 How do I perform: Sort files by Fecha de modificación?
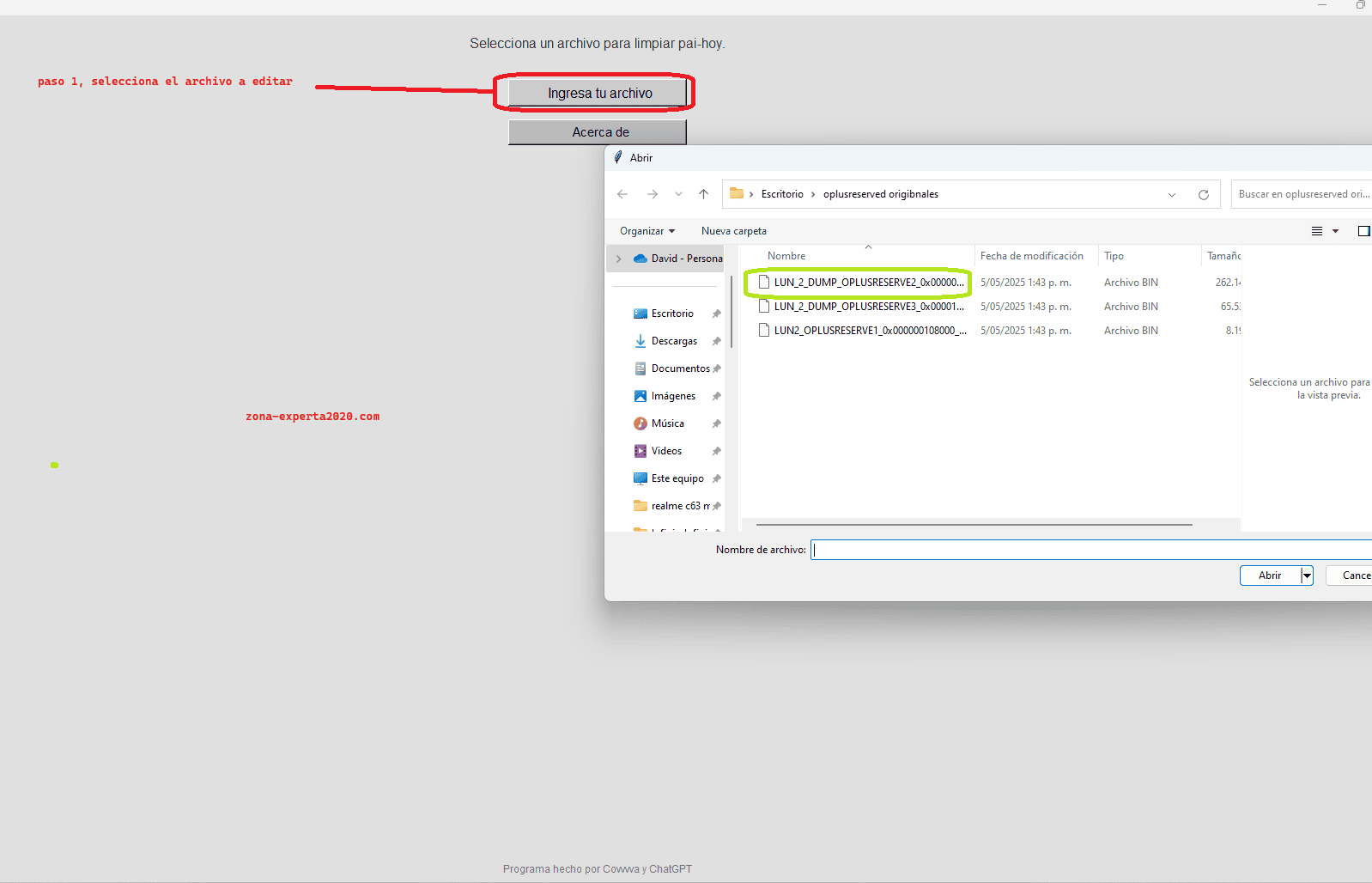tap(1032, 256)
